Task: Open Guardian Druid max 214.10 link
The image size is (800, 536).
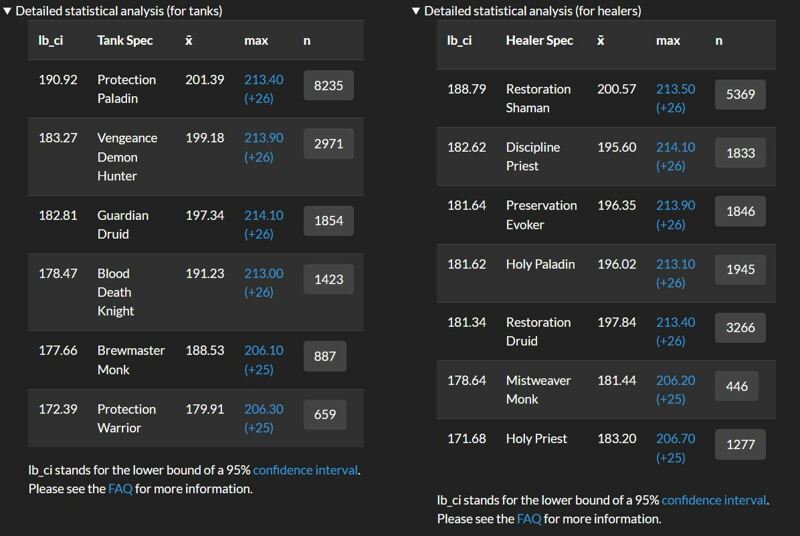Action: (x=263, y=224)
